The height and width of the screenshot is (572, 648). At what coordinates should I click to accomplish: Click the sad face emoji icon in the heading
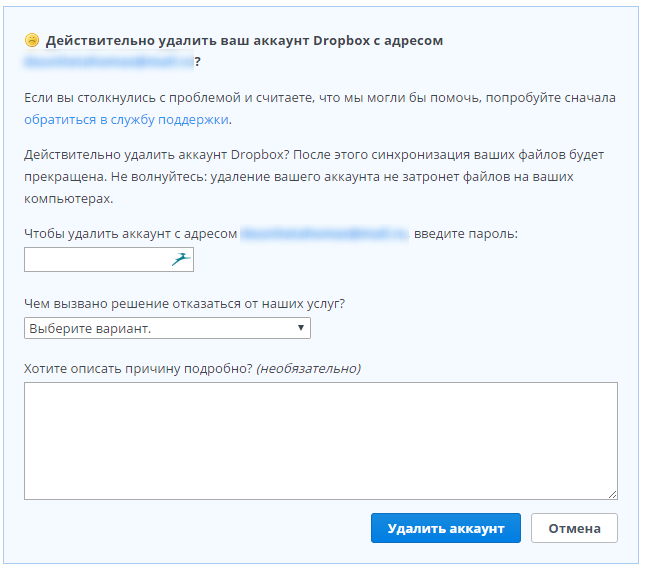point(32,41)
